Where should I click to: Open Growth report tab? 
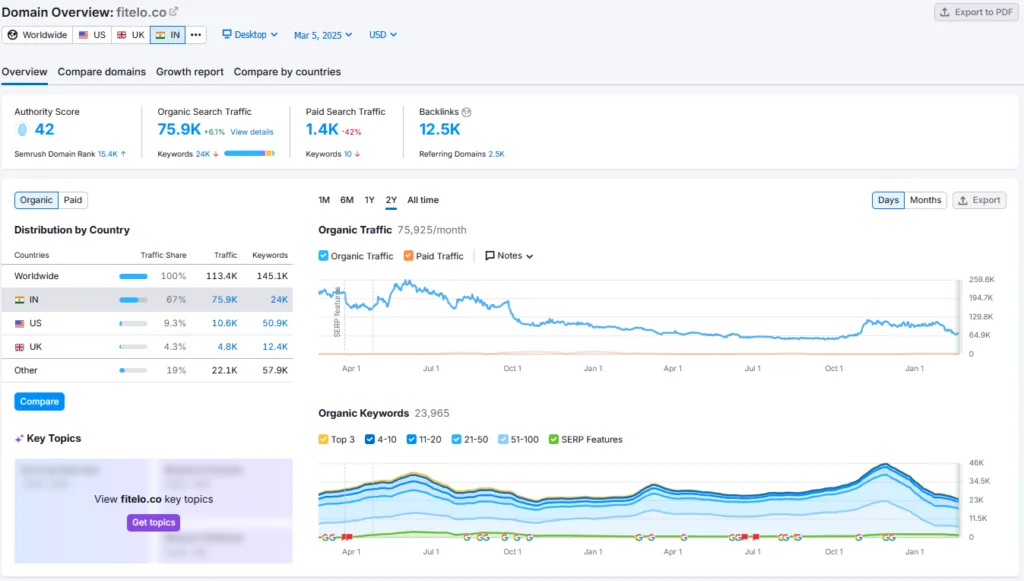coord(189,72)
